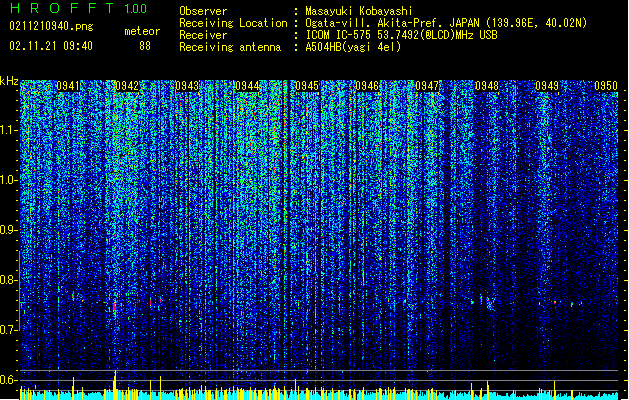Click observer name Masayuki Kobayashi

click(x=359, y=11)
